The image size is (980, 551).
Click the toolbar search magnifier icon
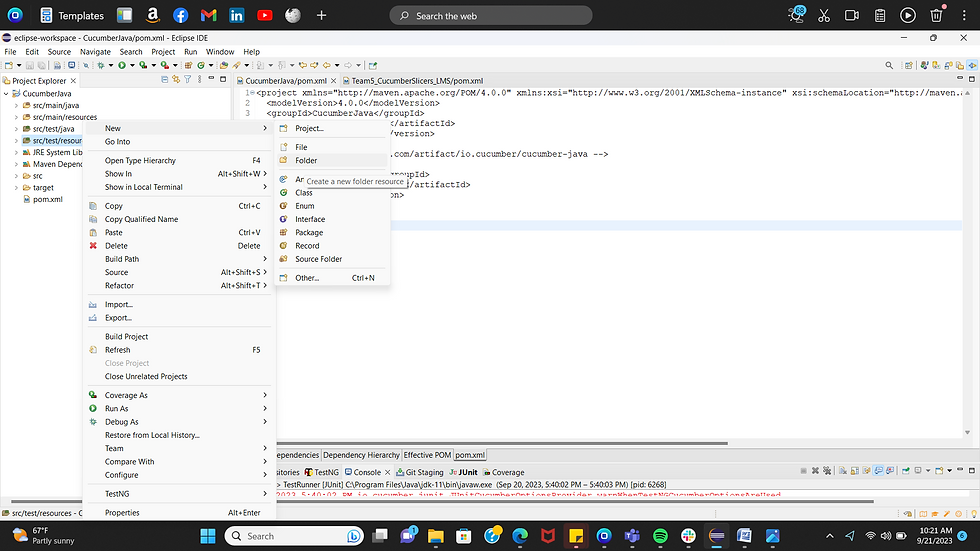(889, 65)
